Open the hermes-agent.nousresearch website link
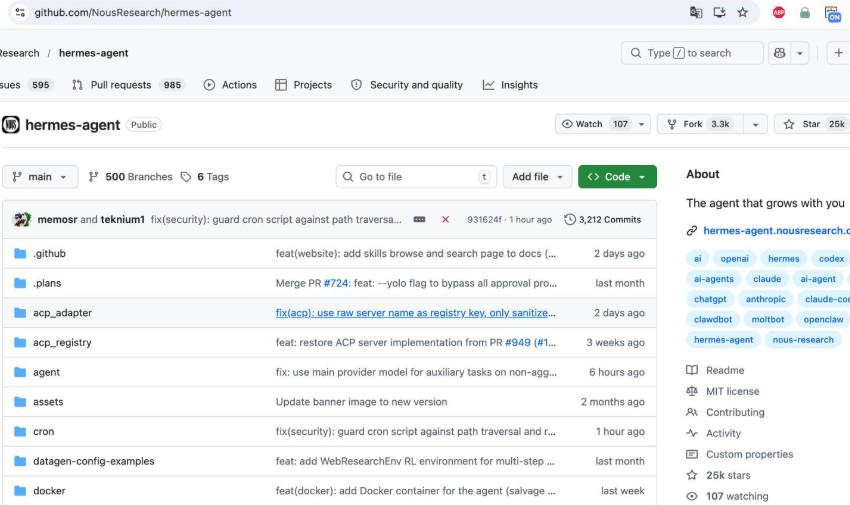Screen dimensions: 850x505 (x=776, y=231)
